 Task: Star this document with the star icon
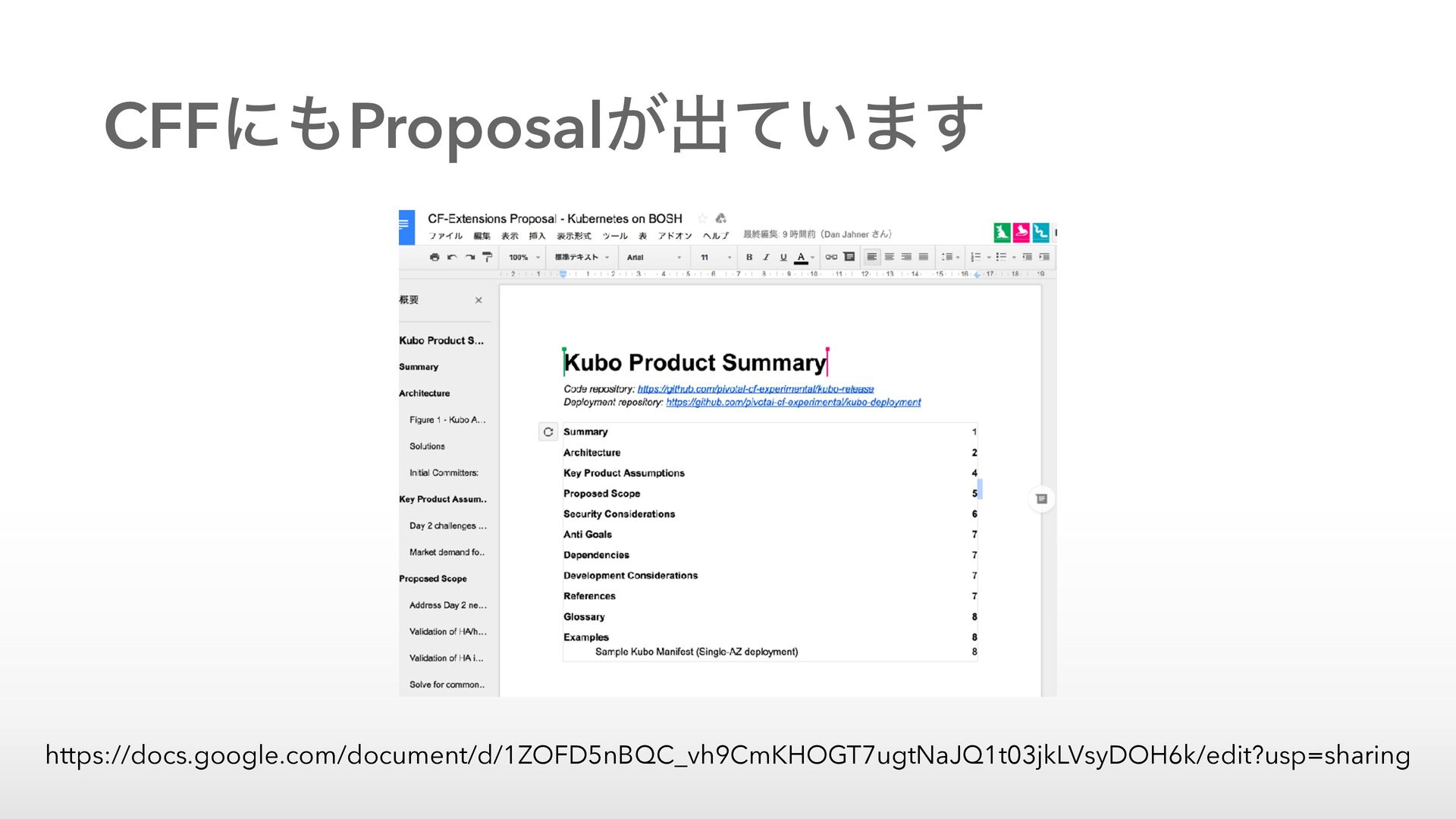pyautogui.click(x=702, y=218)
